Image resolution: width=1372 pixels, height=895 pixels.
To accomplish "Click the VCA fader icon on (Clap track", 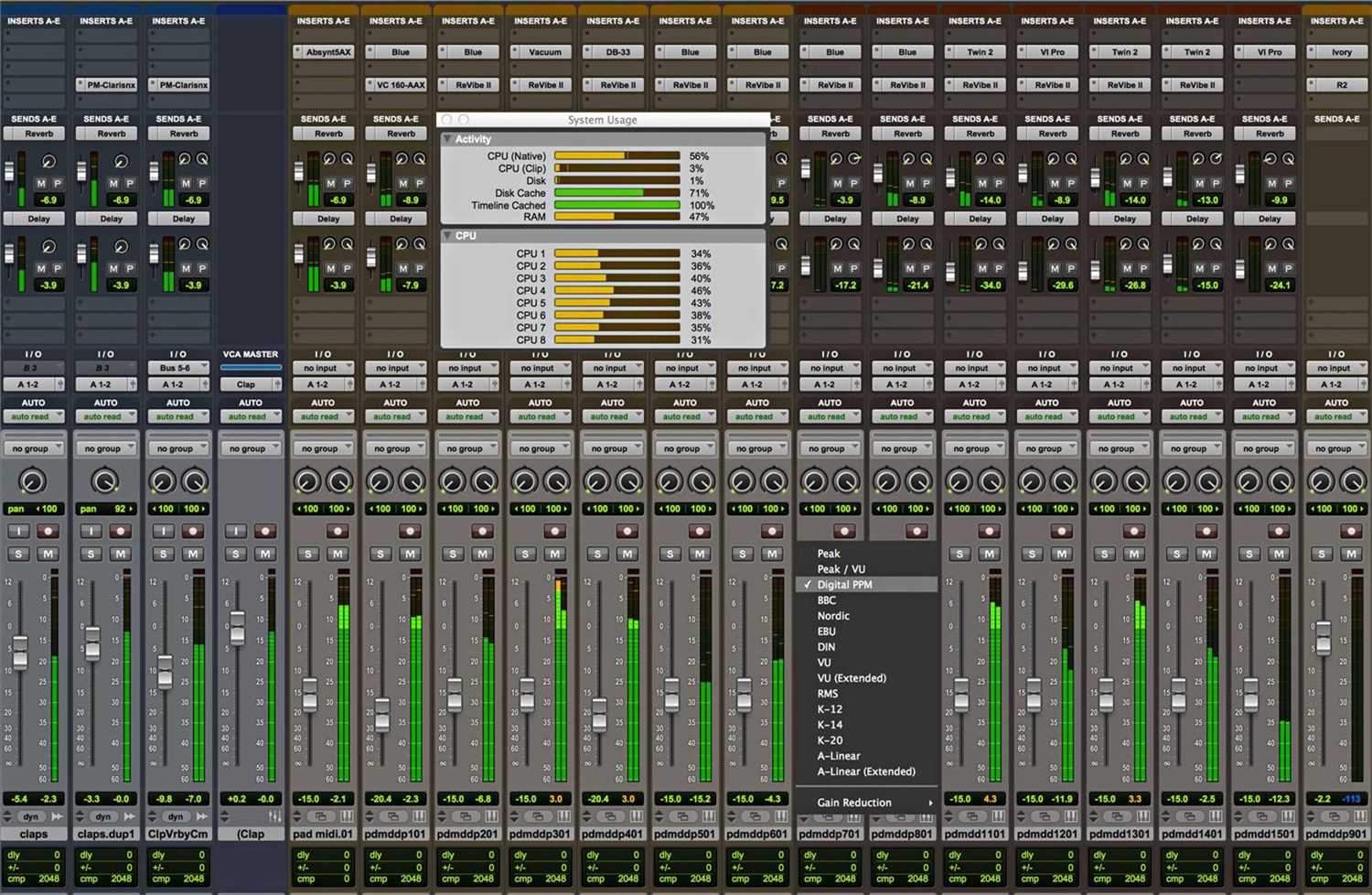I will (x=274, y=816).
